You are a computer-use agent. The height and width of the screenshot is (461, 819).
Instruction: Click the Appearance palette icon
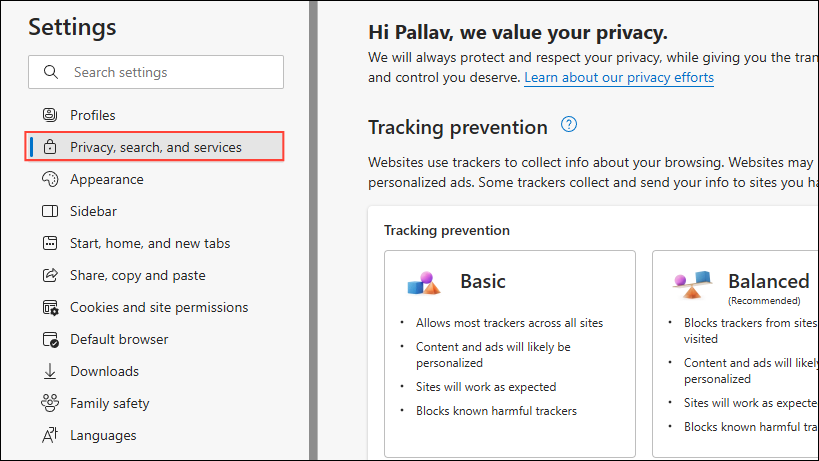coord(50,179)
